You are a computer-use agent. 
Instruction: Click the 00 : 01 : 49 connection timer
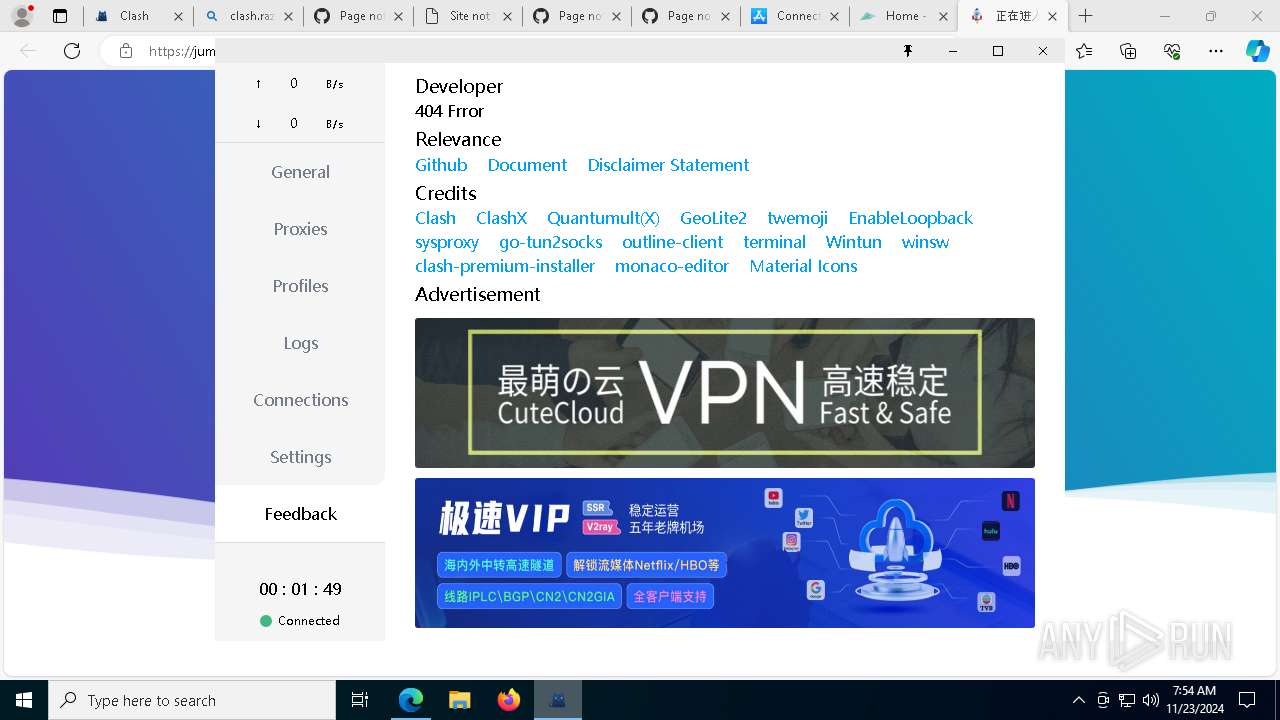click(300, 589)
